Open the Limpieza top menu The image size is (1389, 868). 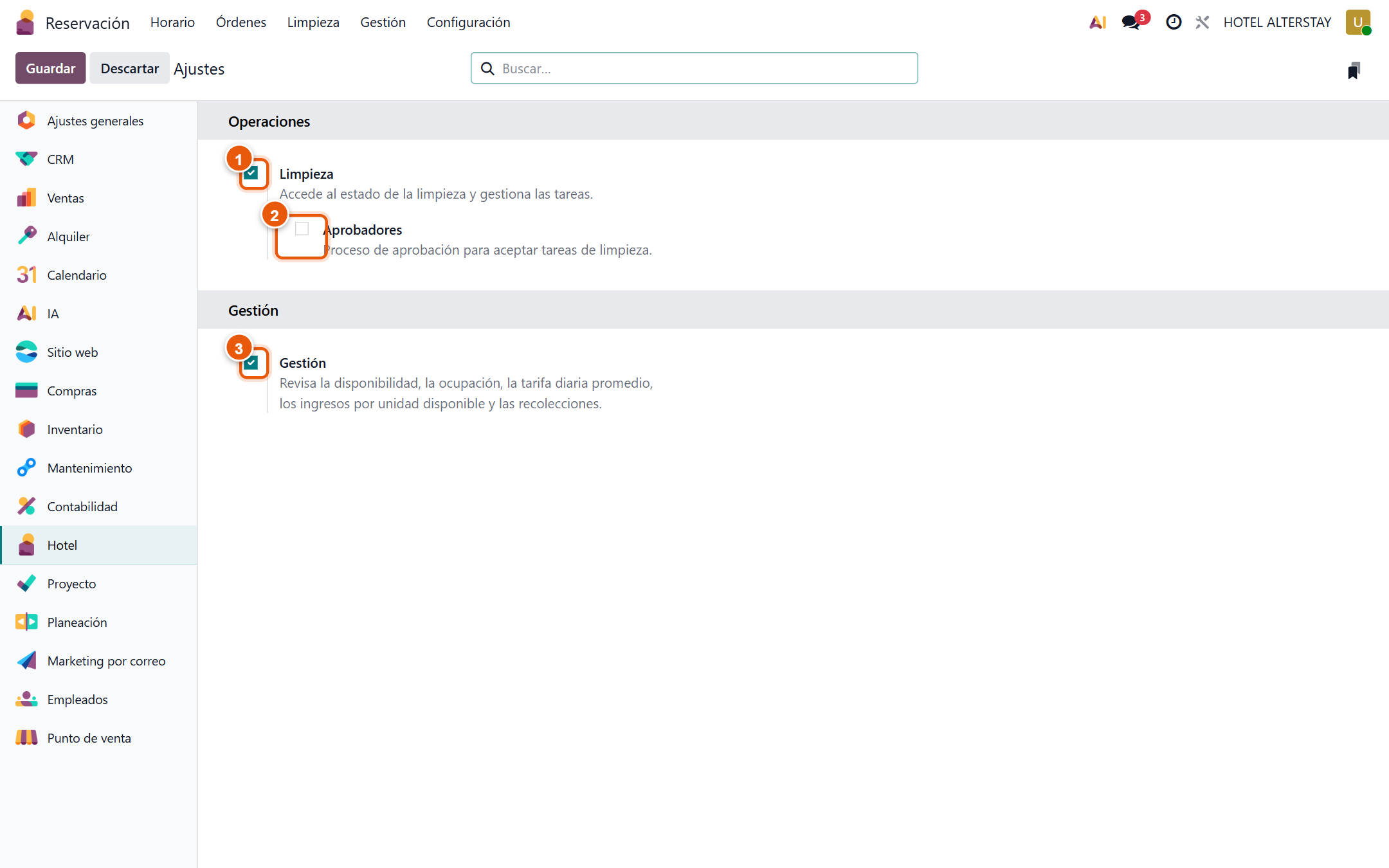pos(313,23)
